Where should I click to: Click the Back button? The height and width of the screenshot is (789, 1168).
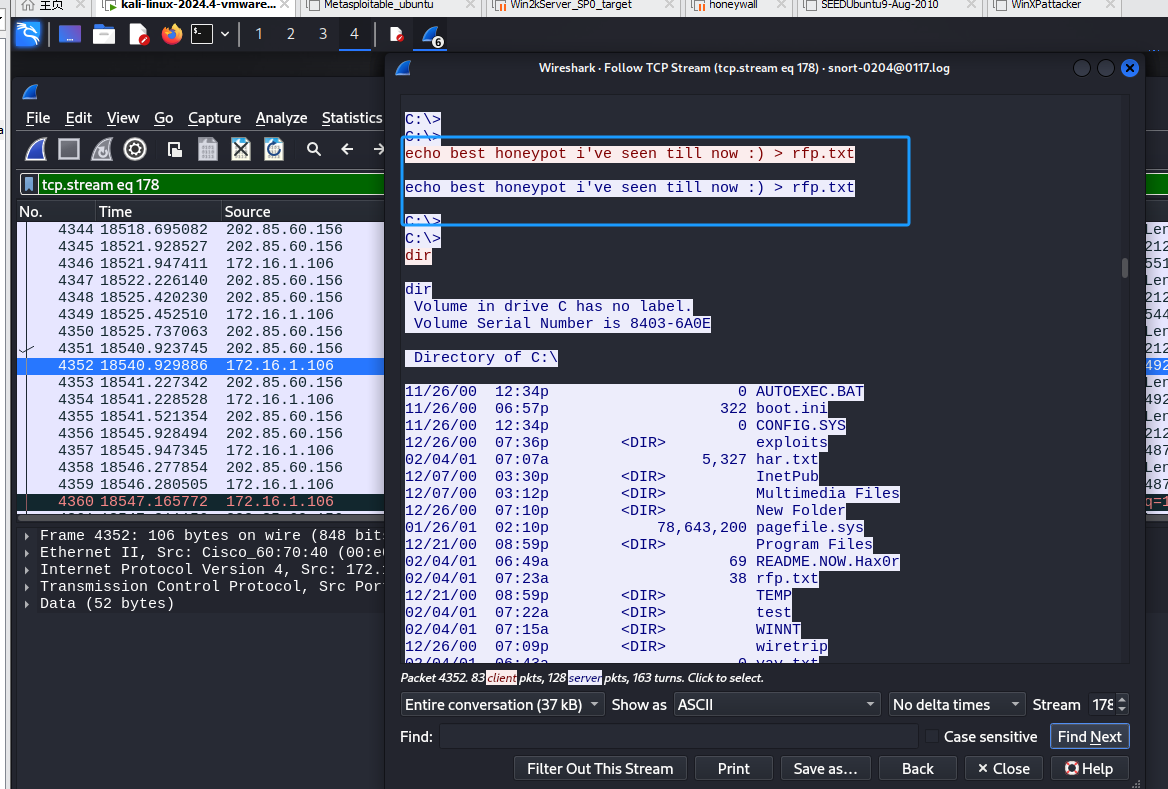(x=918, y=768)
